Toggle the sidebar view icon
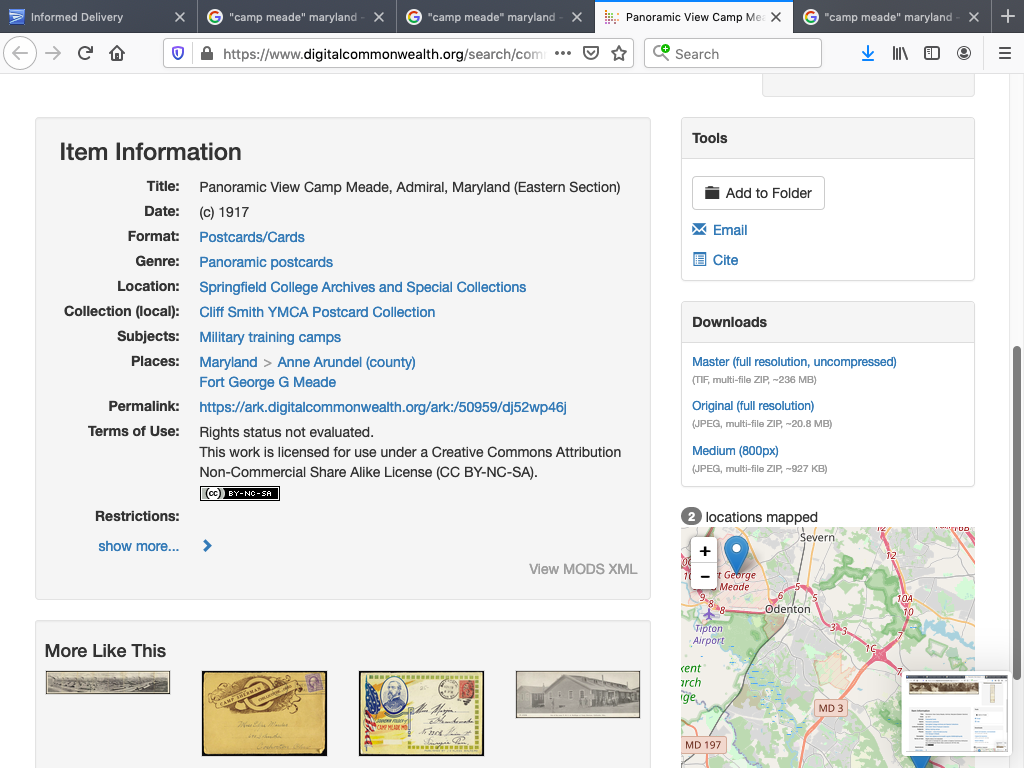Image resolution: width=1024 pixels, height=768 pixels. pyautogui.click(x=932, y=54)
